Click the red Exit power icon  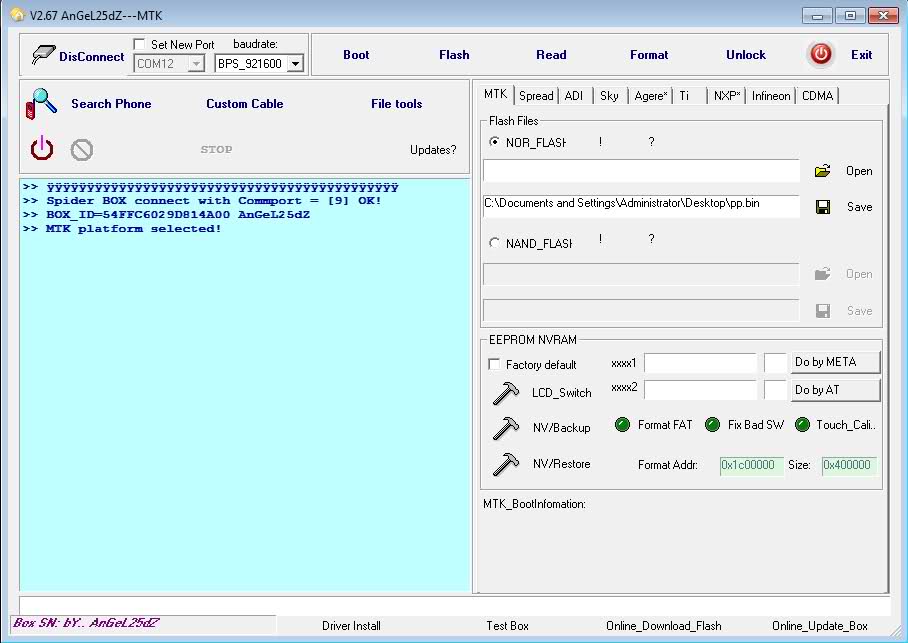point(820,55)
